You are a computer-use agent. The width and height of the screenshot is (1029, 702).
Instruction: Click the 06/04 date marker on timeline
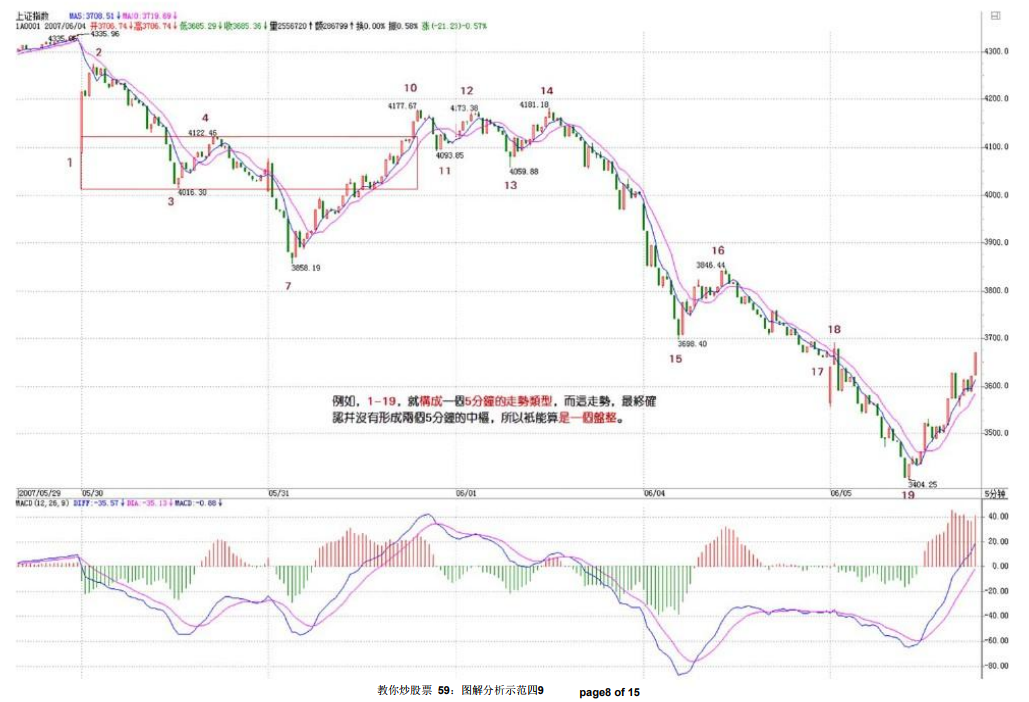tap(653, 493)
